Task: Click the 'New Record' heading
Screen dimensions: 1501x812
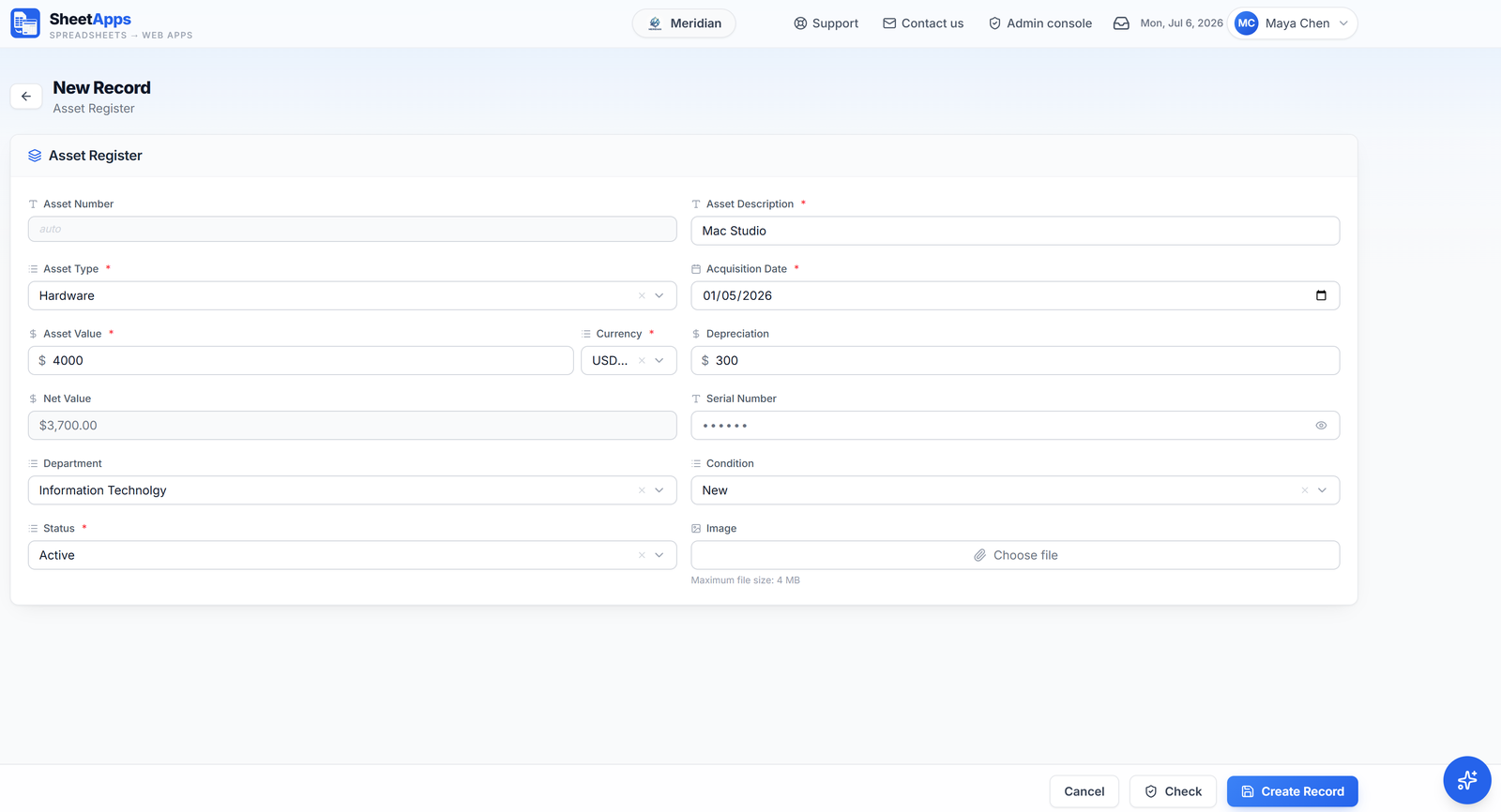Action: [x=101, y=87]
